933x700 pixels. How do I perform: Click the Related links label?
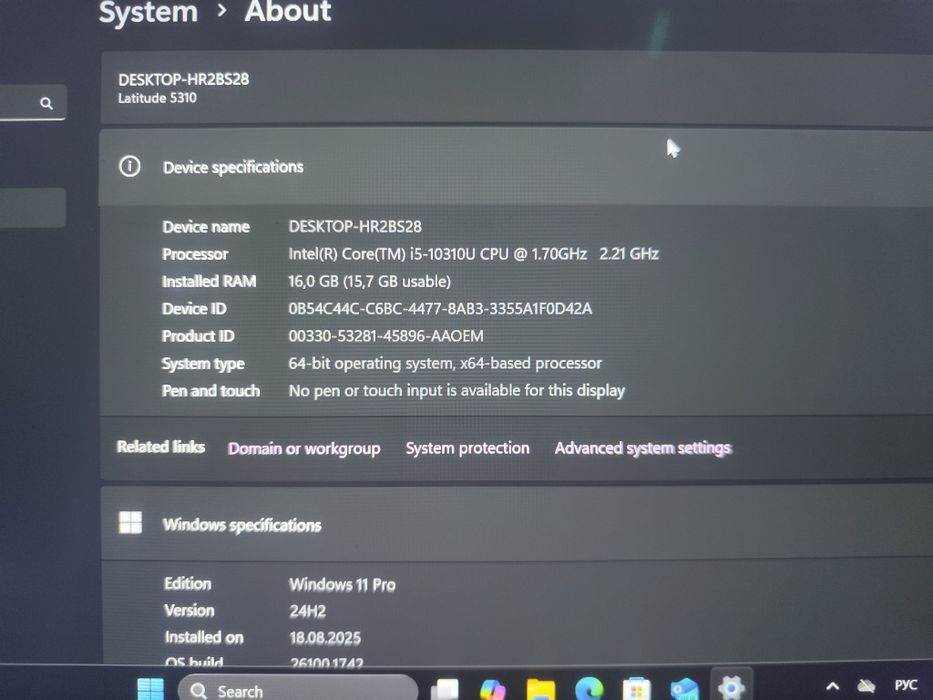161,446
